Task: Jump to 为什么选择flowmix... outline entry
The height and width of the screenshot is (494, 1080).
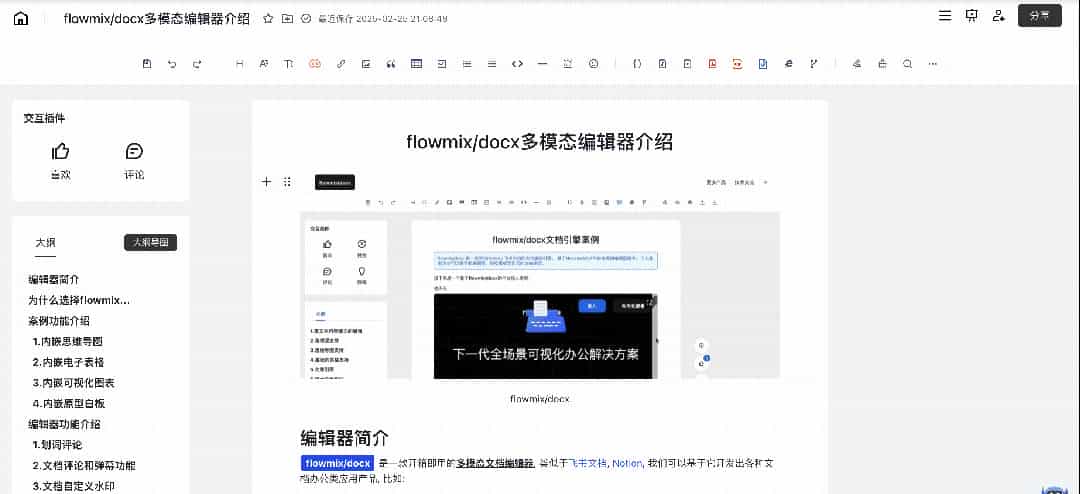Action: [79, 300]
